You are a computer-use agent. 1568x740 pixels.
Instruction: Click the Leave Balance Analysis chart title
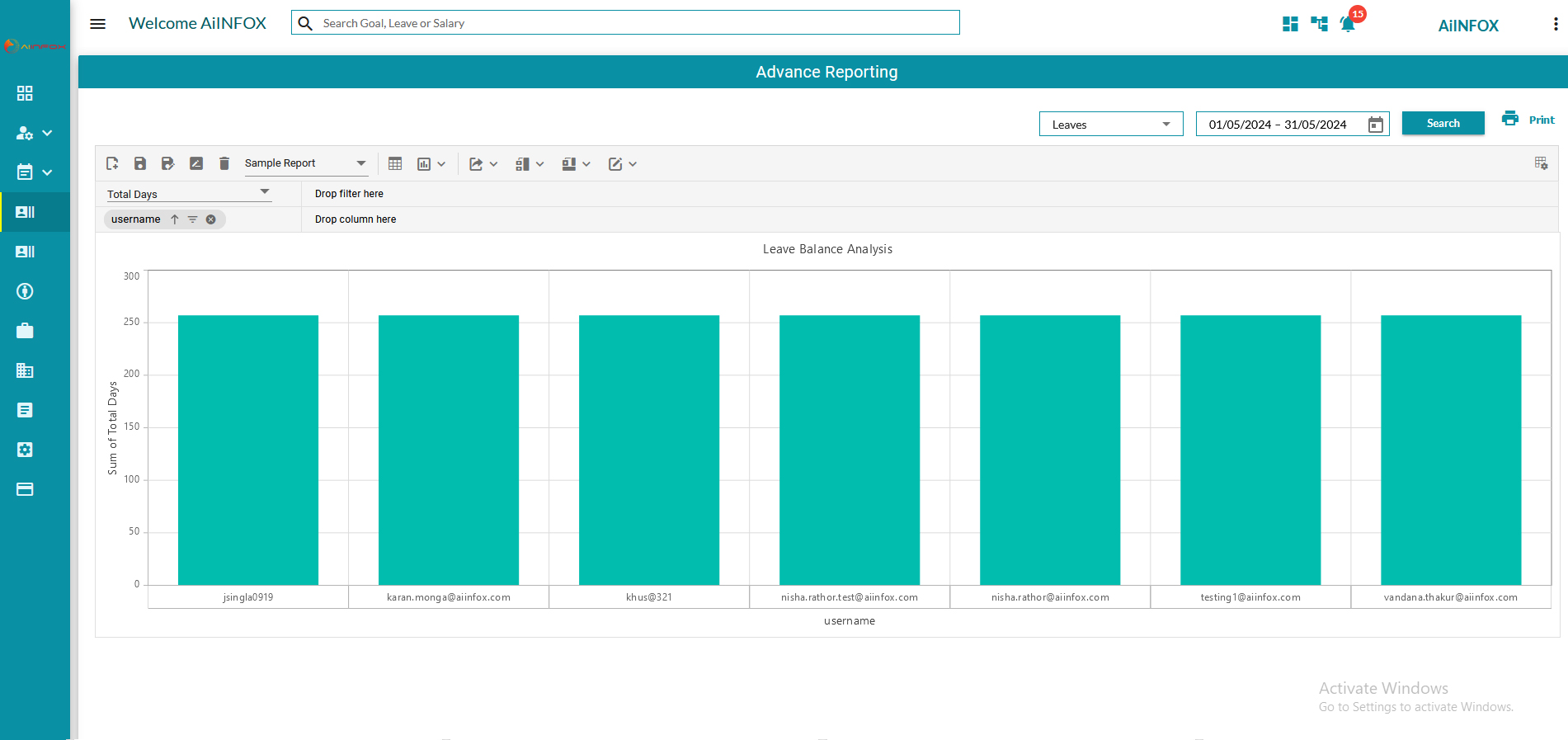827,249
